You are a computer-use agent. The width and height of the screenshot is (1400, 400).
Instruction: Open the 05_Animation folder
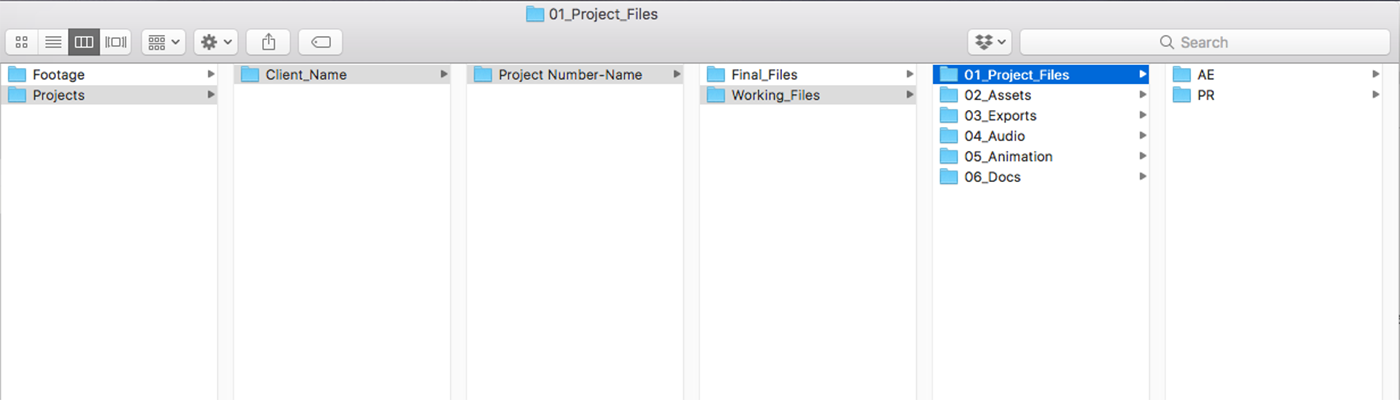[x=1041, y=156]
